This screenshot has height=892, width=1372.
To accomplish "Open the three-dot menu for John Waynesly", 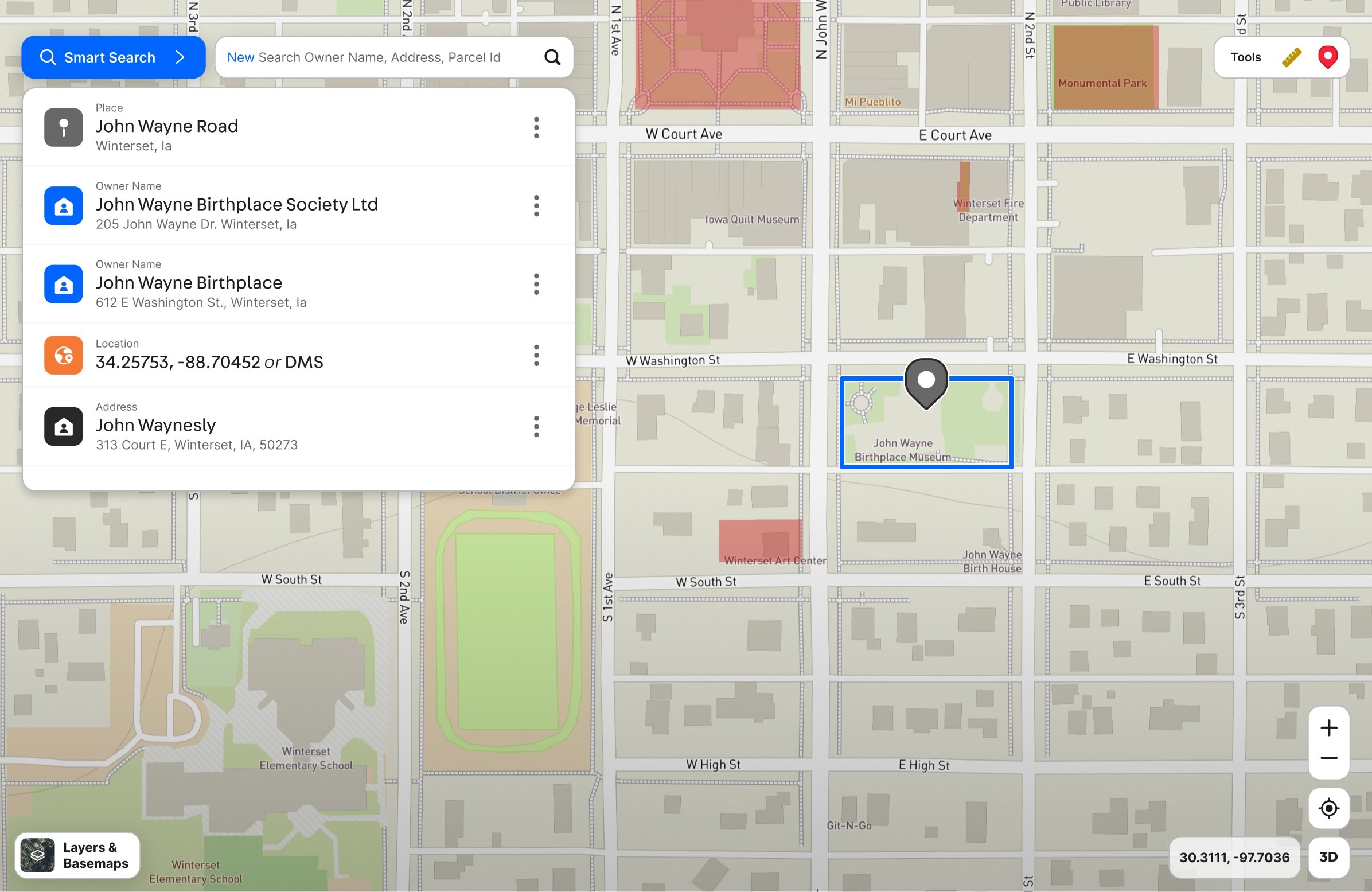I will (536, 426).
